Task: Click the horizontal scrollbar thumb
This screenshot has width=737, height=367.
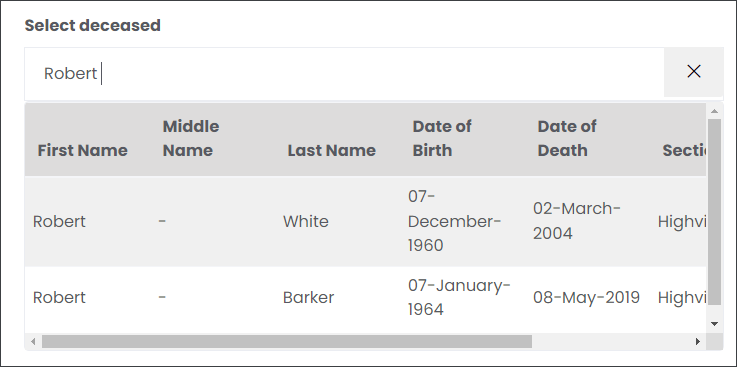Action: [287, 341]
